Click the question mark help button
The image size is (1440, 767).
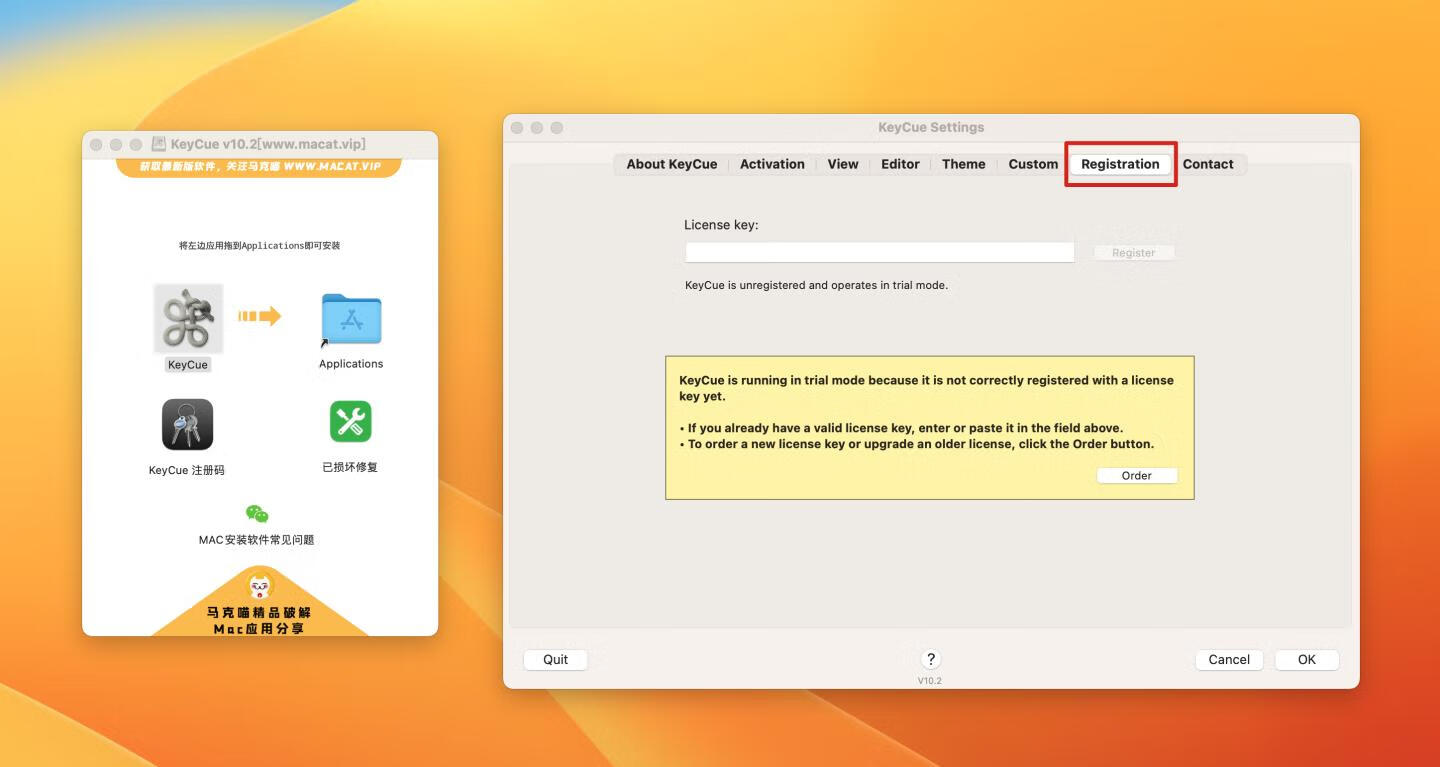(x=931, y=659)
